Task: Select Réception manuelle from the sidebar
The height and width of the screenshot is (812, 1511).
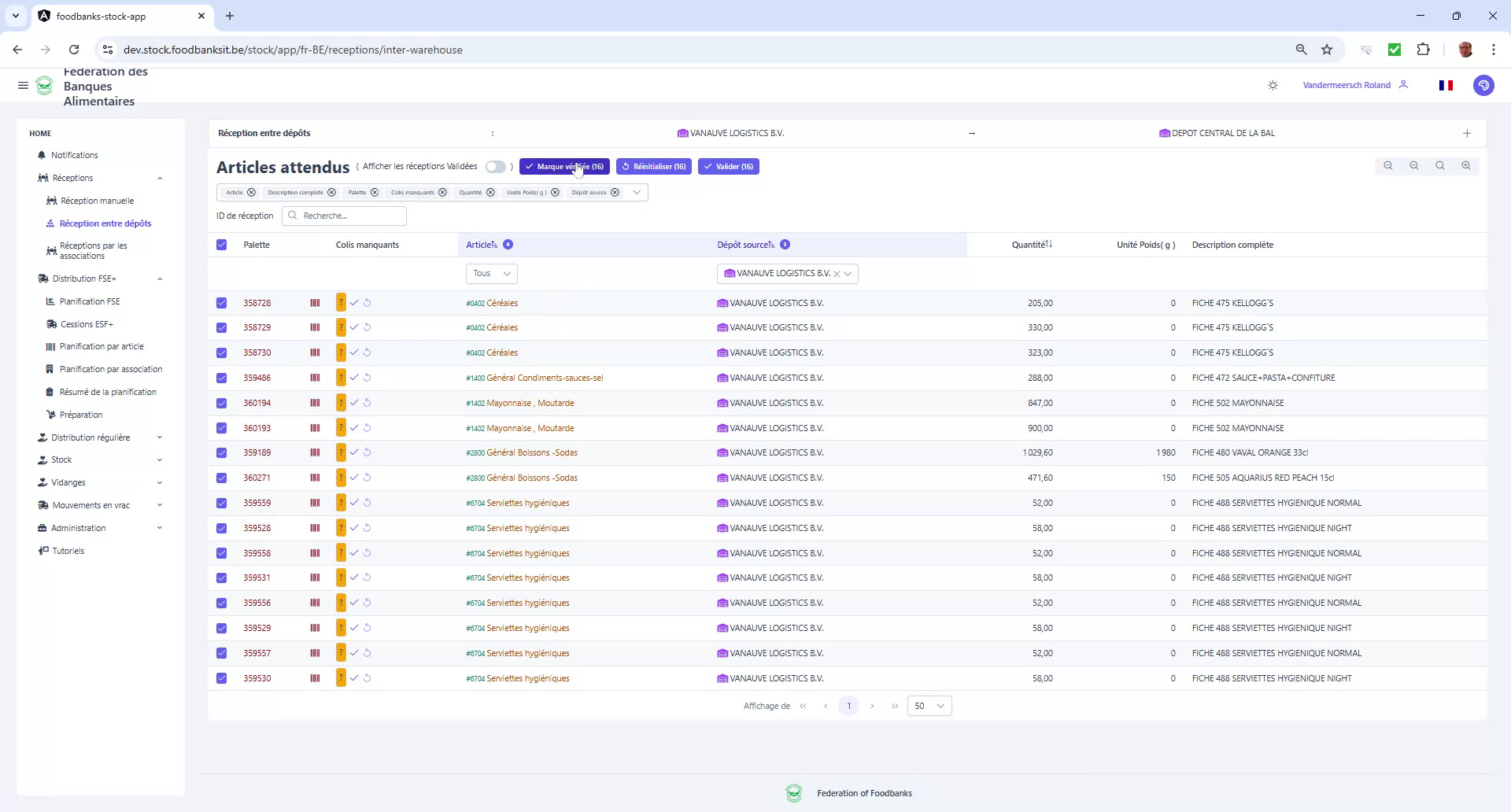Action: click(x=97, y=201)
